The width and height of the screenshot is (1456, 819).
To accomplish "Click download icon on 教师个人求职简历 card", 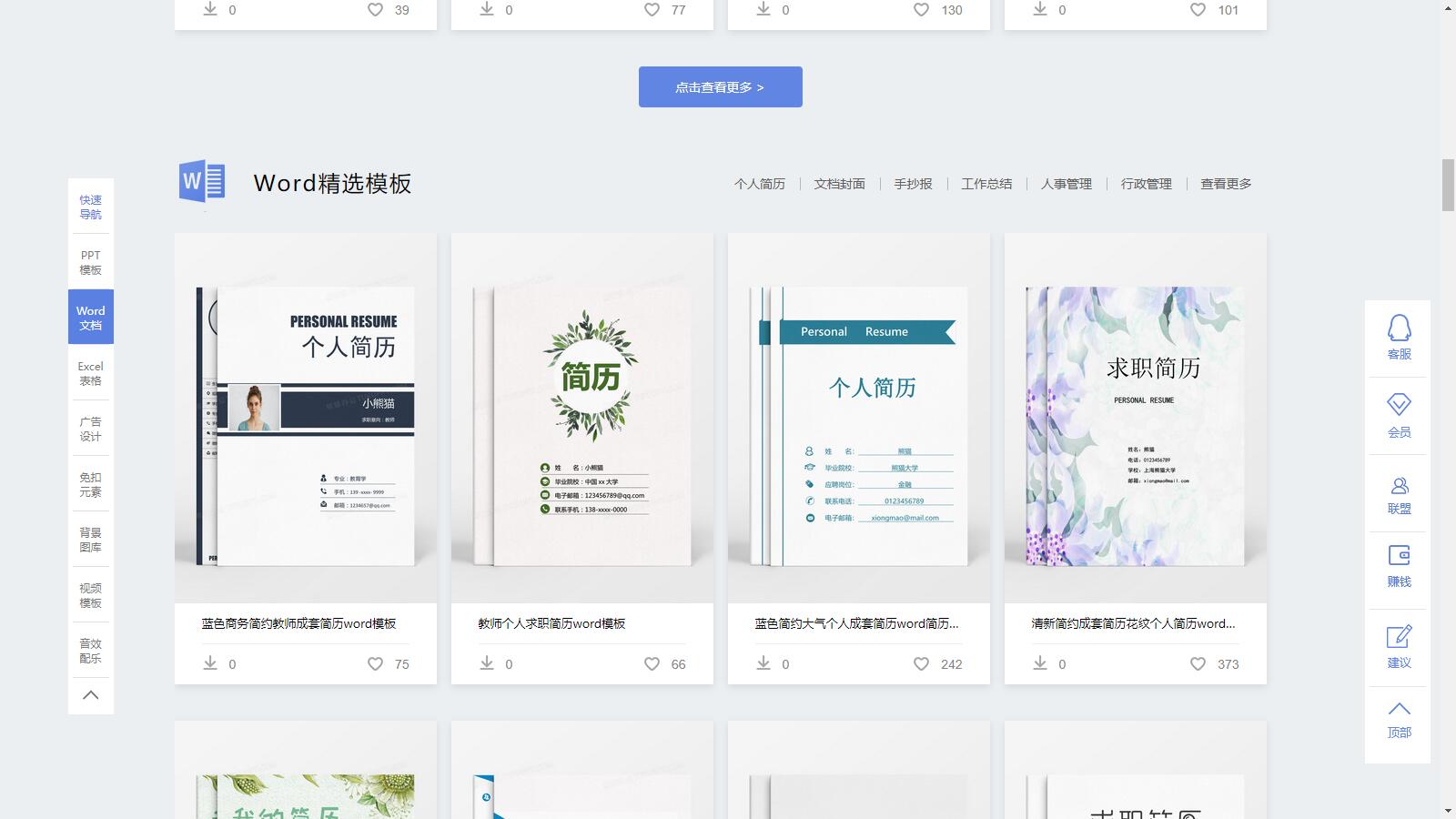I will click(x=487, y=663).
